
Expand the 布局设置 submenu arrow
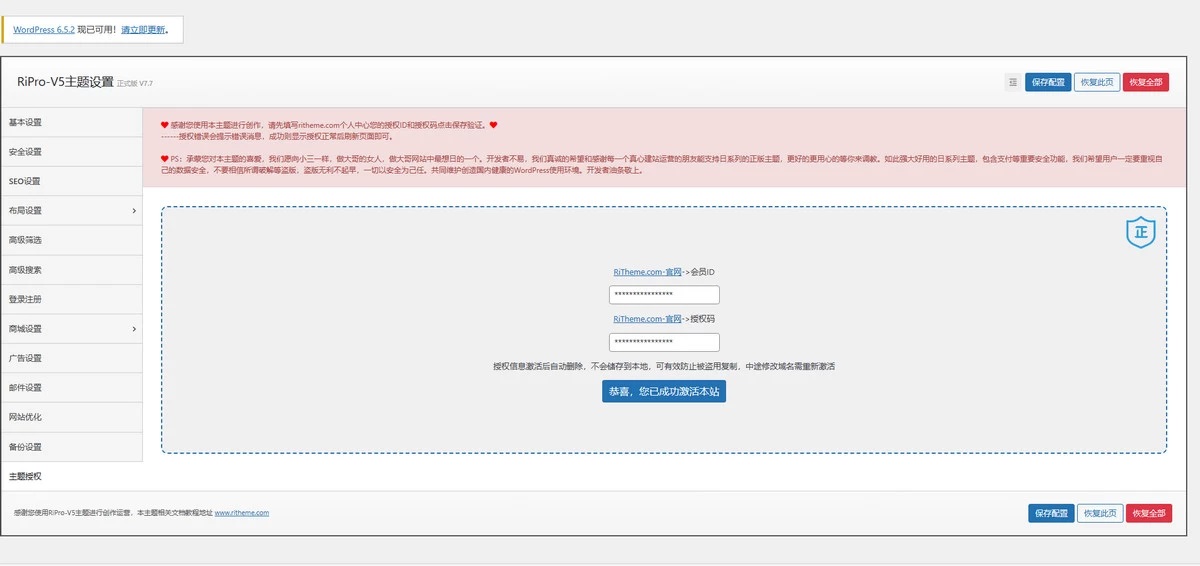pos(134,211)
